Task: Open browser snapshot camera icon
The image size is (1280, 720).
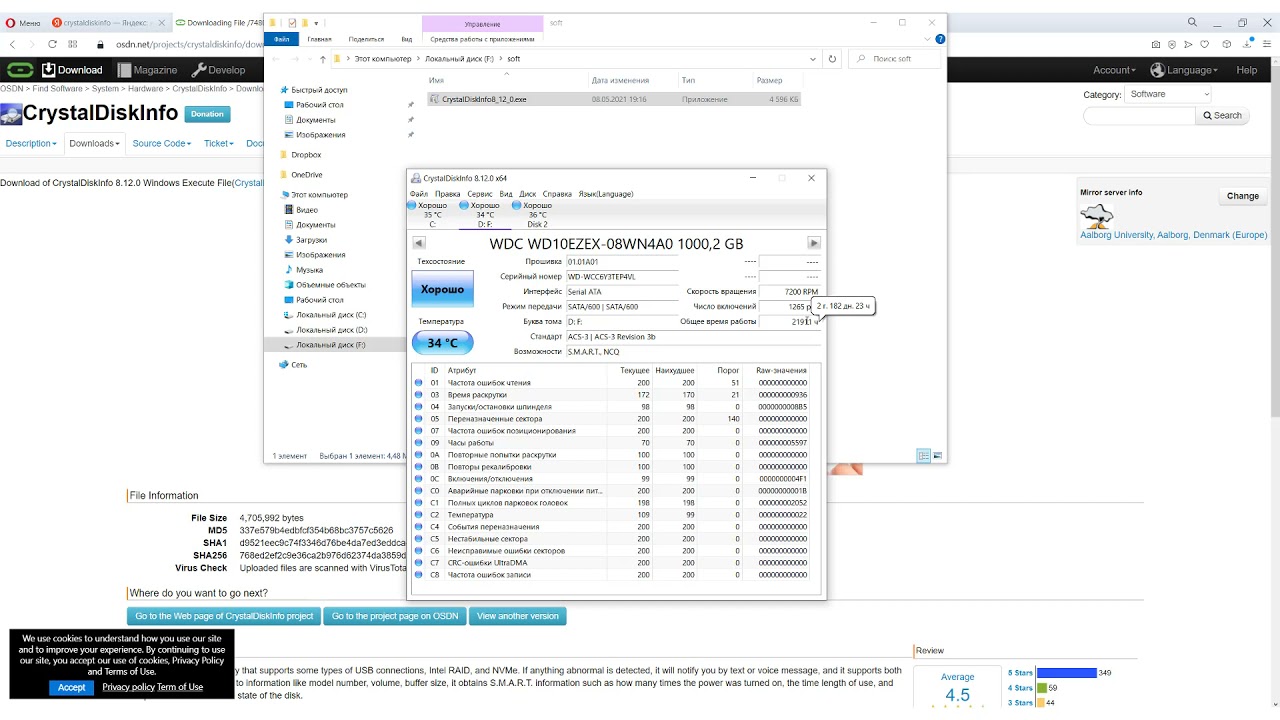Action: (1156, 44)
